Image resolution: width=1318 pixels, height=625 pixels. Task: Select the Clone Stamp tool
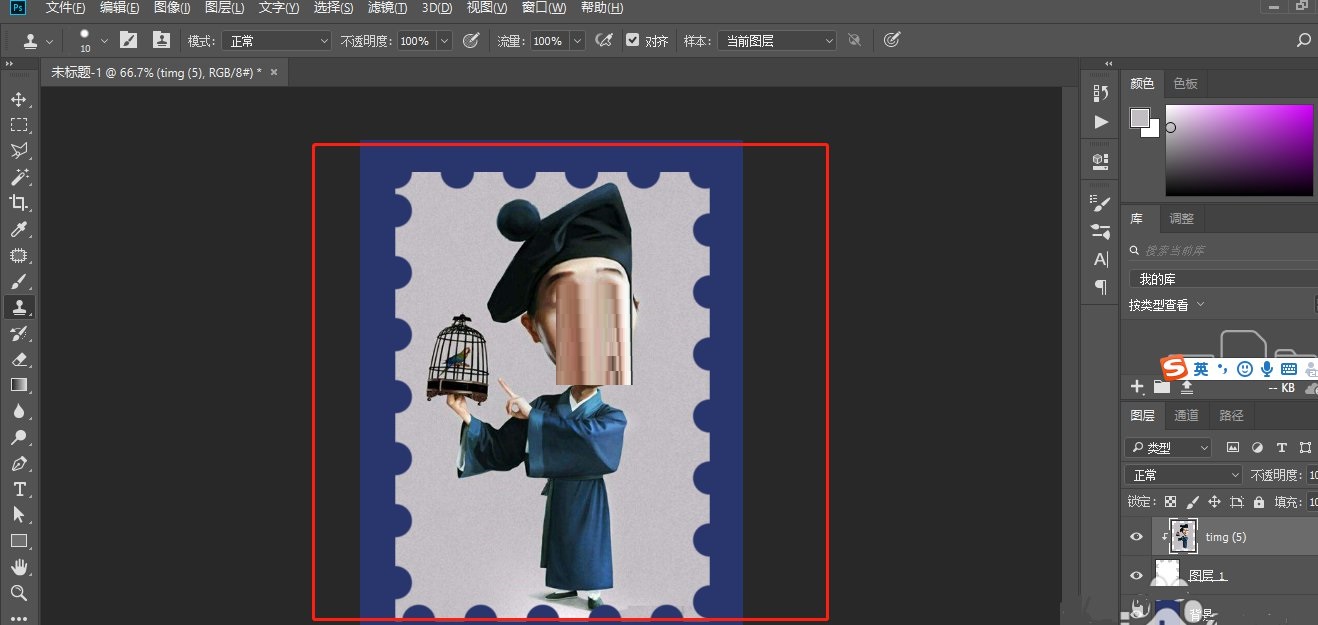(18, 307)
